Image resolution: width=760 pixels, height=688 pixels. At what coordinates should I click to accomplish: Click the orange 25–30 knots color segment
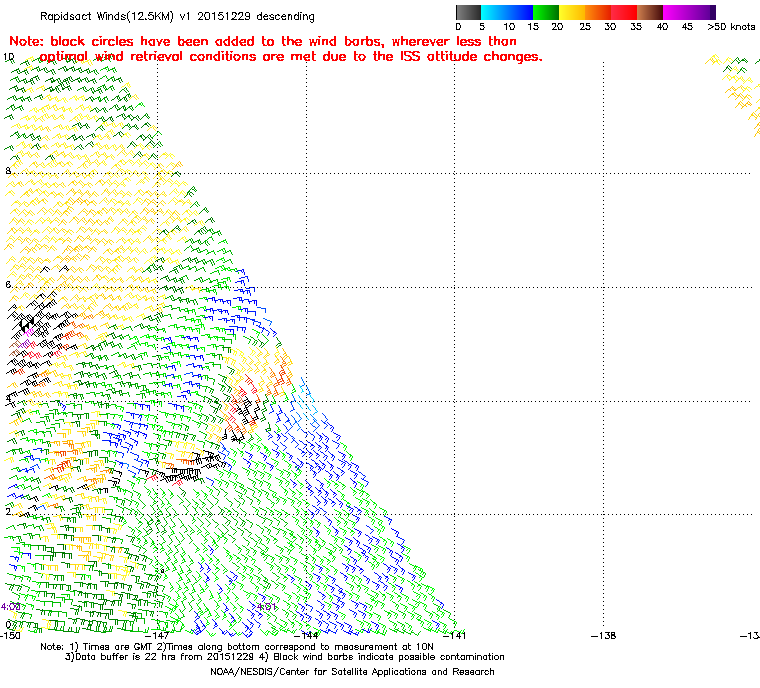[598, 12]
